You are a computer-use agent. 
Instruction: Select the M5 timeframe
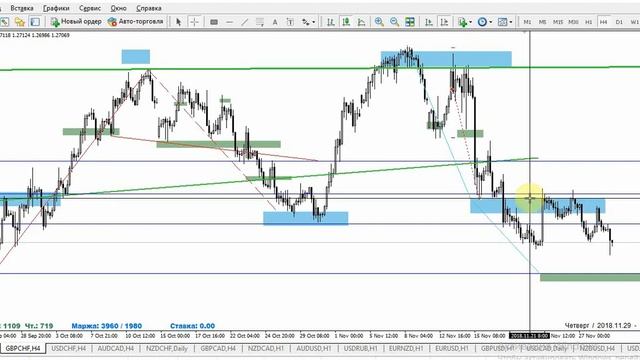pos(542,22)
